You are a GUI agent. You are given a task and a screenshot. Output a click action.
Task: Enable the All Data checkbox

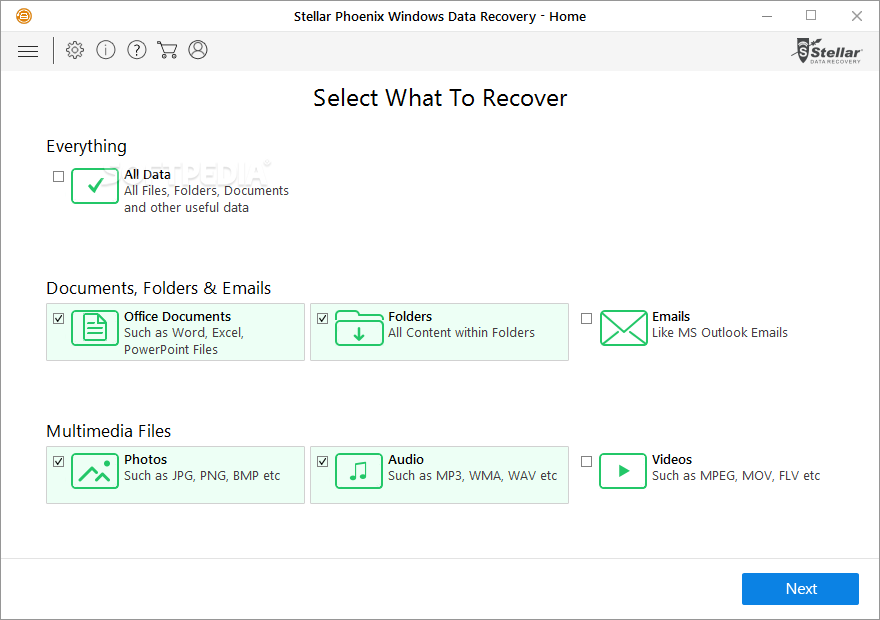click(58, 176)
